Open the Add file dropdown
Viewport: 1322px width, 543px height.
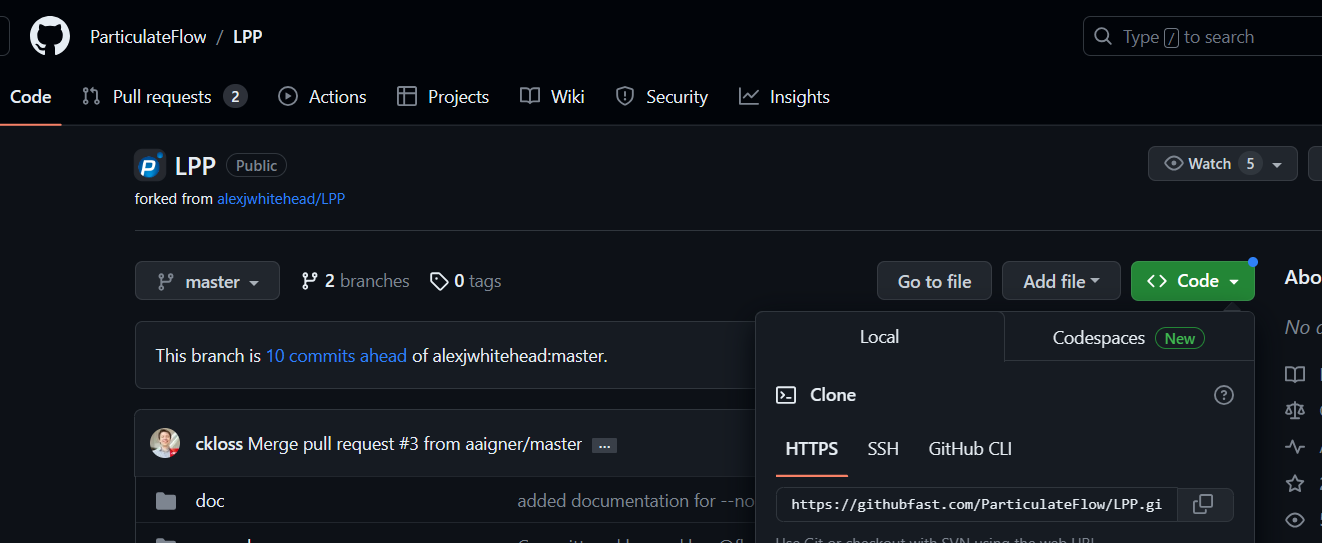click(x=1061, y=281)
